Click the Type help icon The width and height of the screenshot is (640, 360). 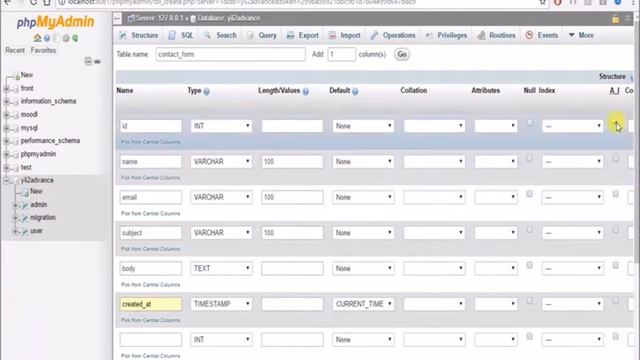click(x=207, y=91)
